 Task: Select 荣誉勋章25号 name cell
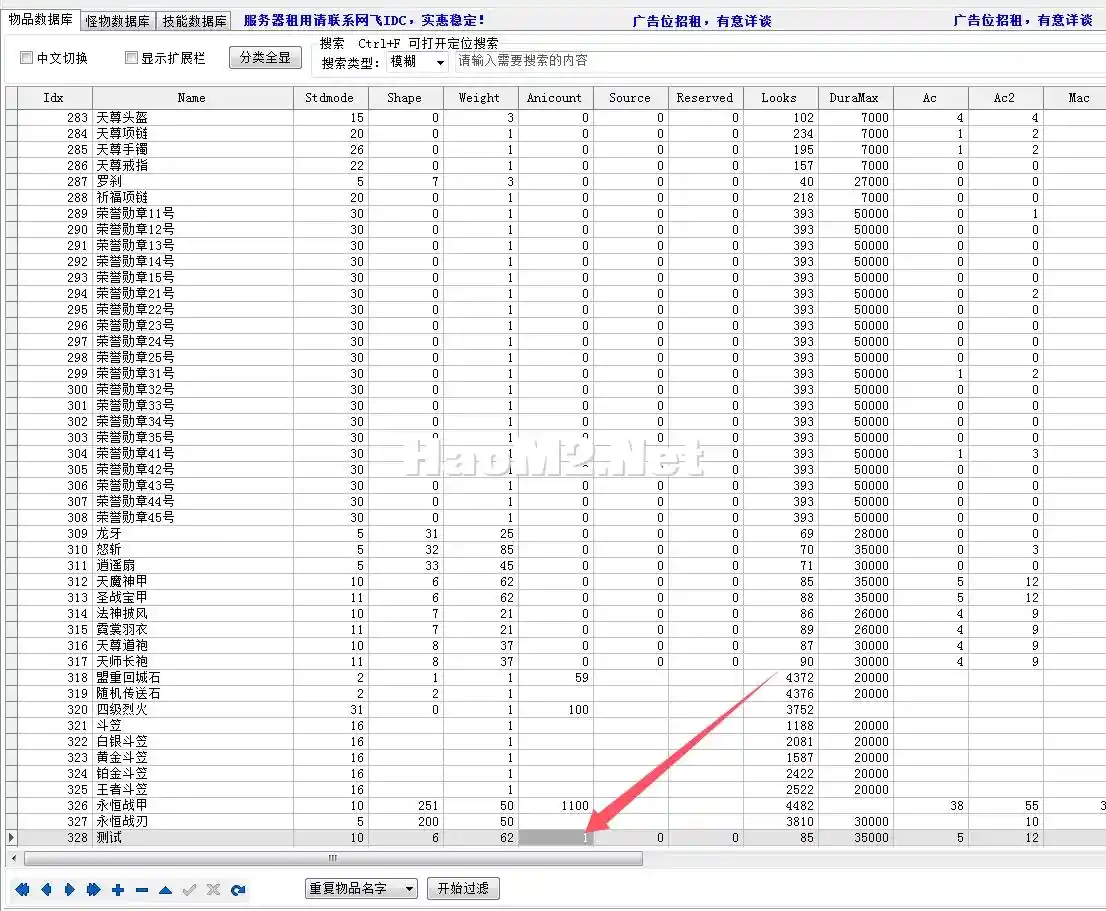(x=193, y=357)
